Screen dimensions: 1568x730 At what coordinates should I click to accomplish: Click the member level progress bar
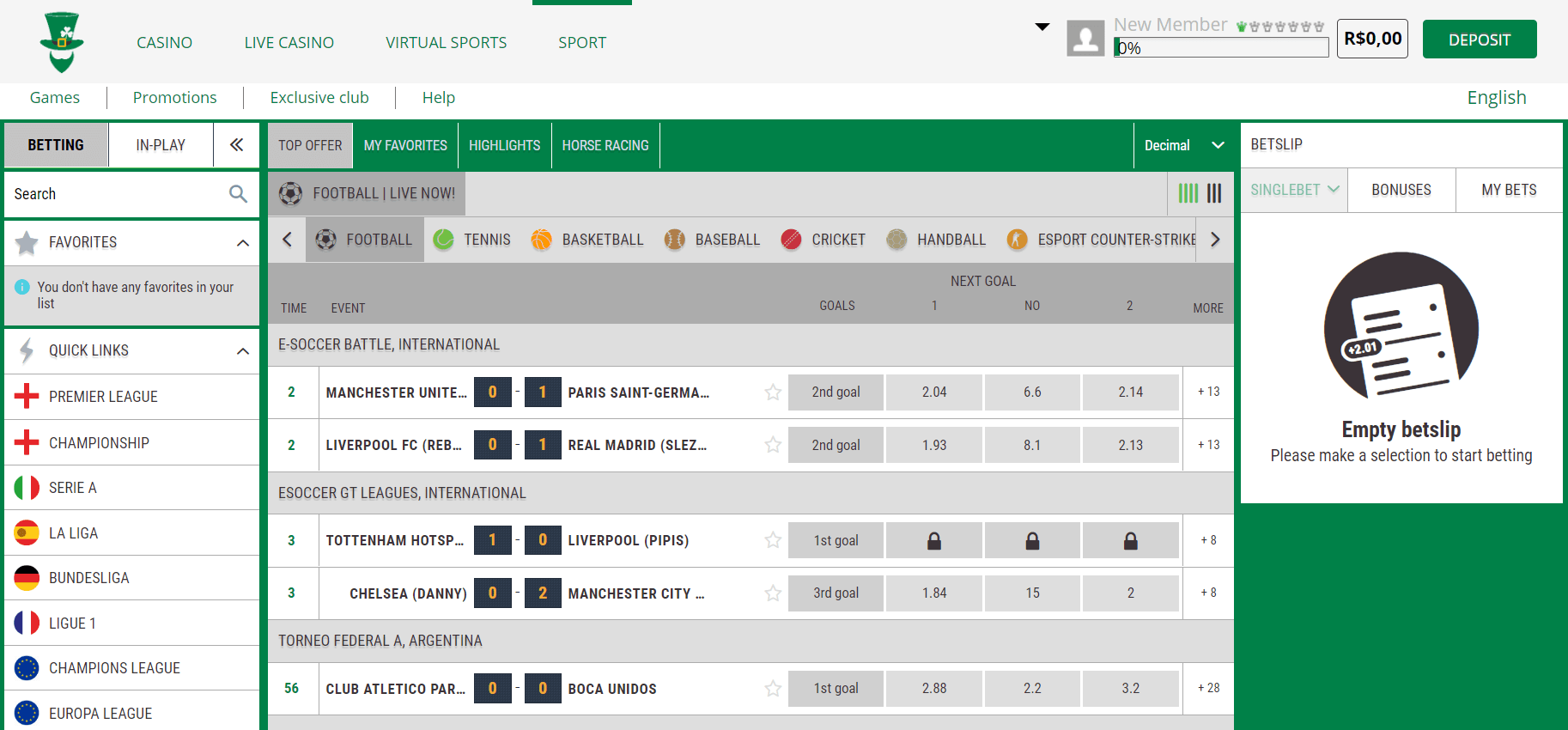click(1221, 48)
